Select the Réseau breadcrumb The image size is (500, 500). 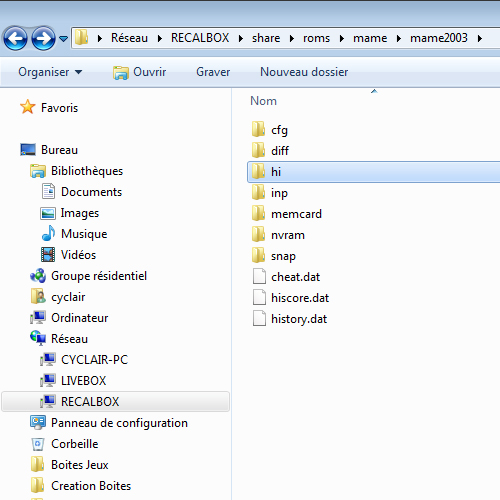(x=129, y=38)
